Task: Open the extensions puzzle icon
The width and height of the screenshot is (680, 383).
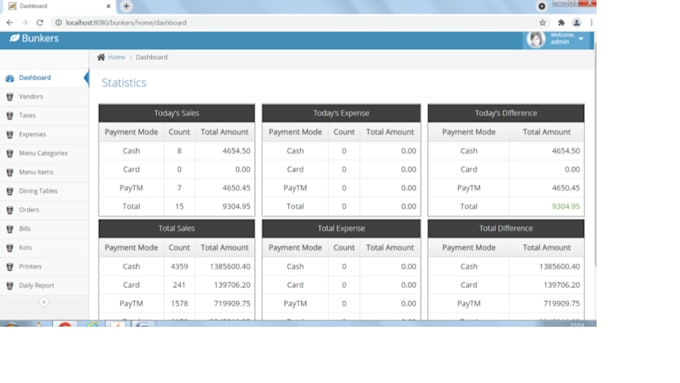Action: pos(561,23)
